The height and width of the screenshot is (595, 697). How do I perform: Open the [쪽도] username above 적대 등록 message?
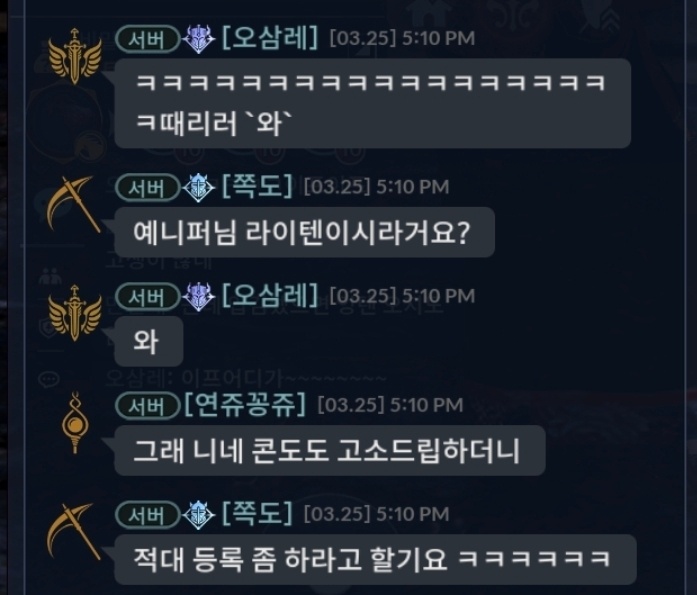point(257,513)
